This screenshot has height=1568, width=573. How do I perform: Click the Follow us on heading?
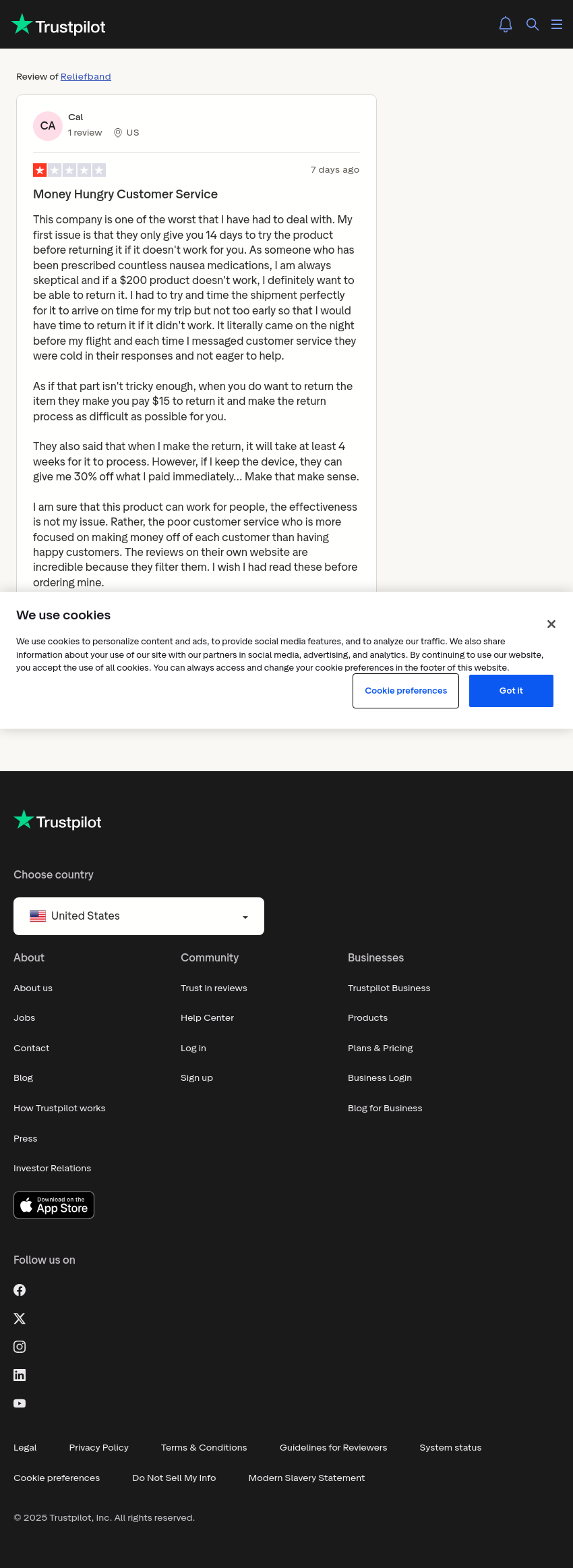point(44,1260)
